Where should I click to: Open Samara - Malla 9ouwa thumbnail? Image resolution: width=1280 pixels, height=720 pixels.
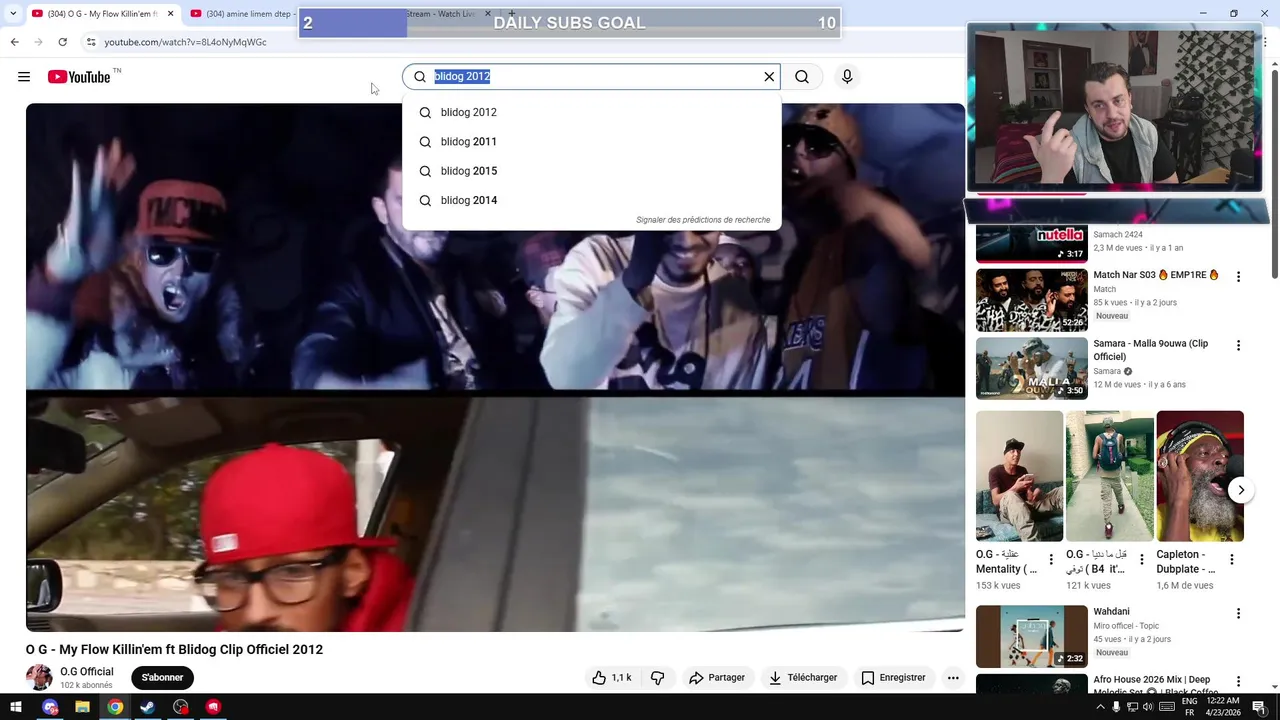(1031, 368)
